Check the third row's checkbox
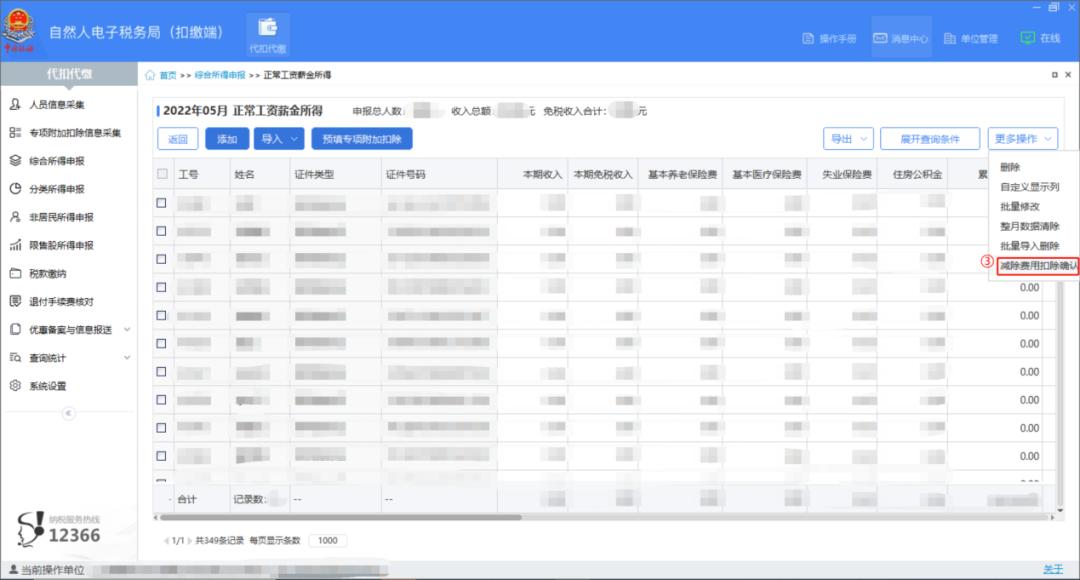The image size is (1080, 580). coord(162,259)
